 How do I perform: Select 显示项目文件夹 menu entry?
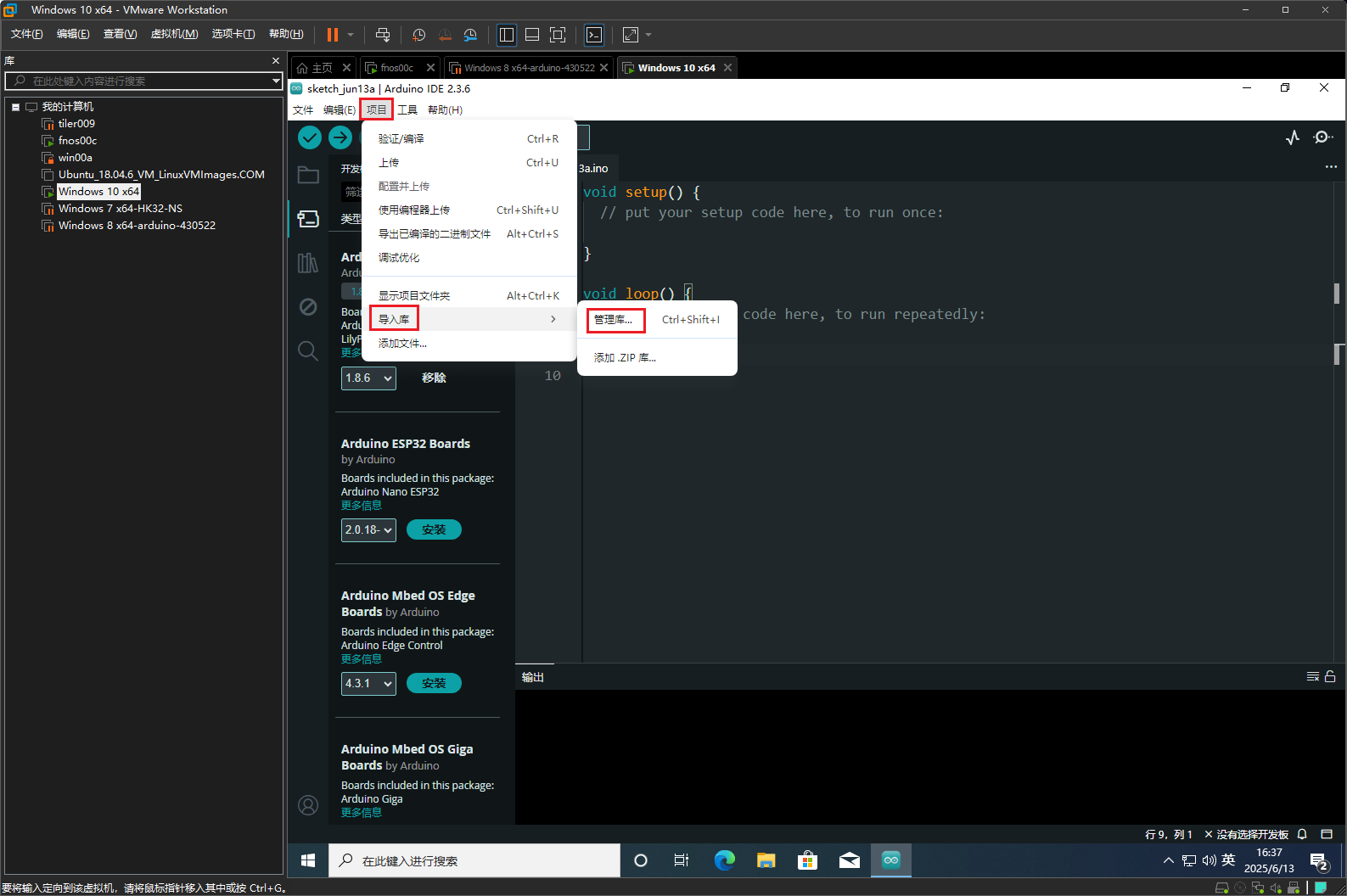click(x=469, y=295)
